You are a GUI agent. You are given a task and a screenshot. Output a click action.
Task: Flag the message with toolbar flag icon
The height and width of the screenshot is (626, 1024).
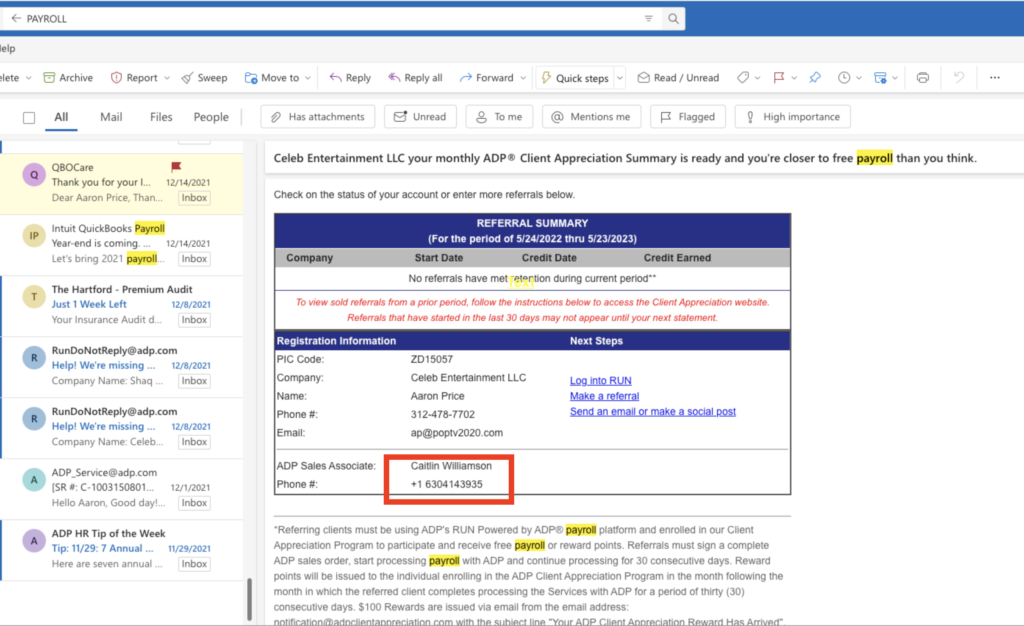(x=778, y=78)
